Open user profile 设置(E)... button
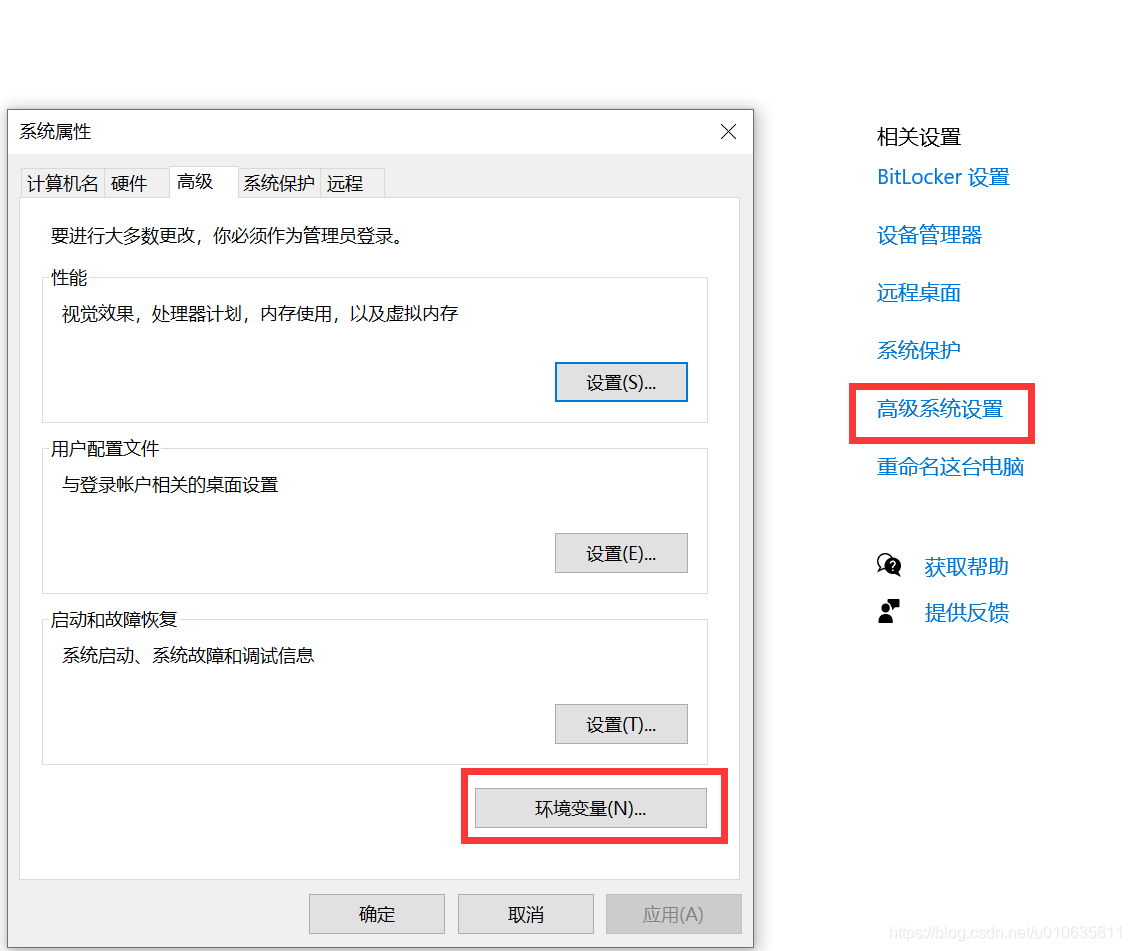Image resolution: width=1131 pixels, height=951 pixels. point(621,553)
